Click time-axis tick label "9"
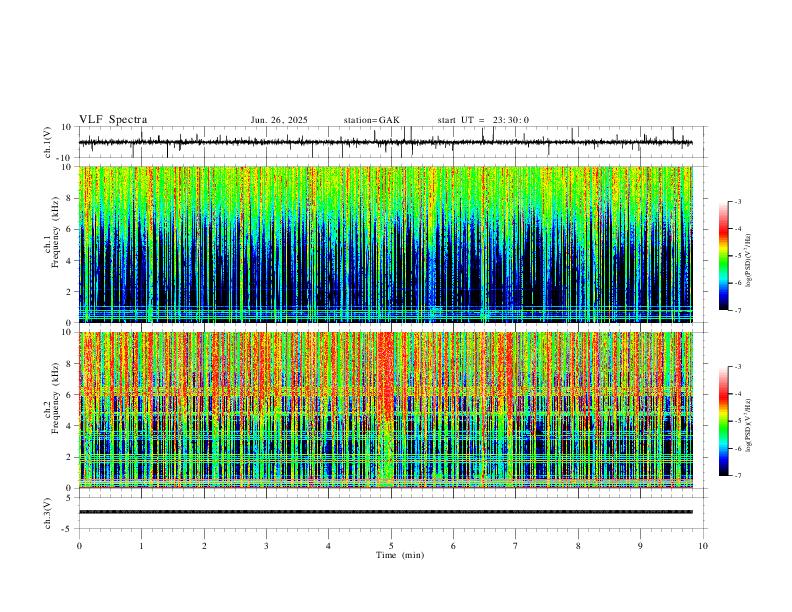792x612 pixels. (x=640, y=546)
